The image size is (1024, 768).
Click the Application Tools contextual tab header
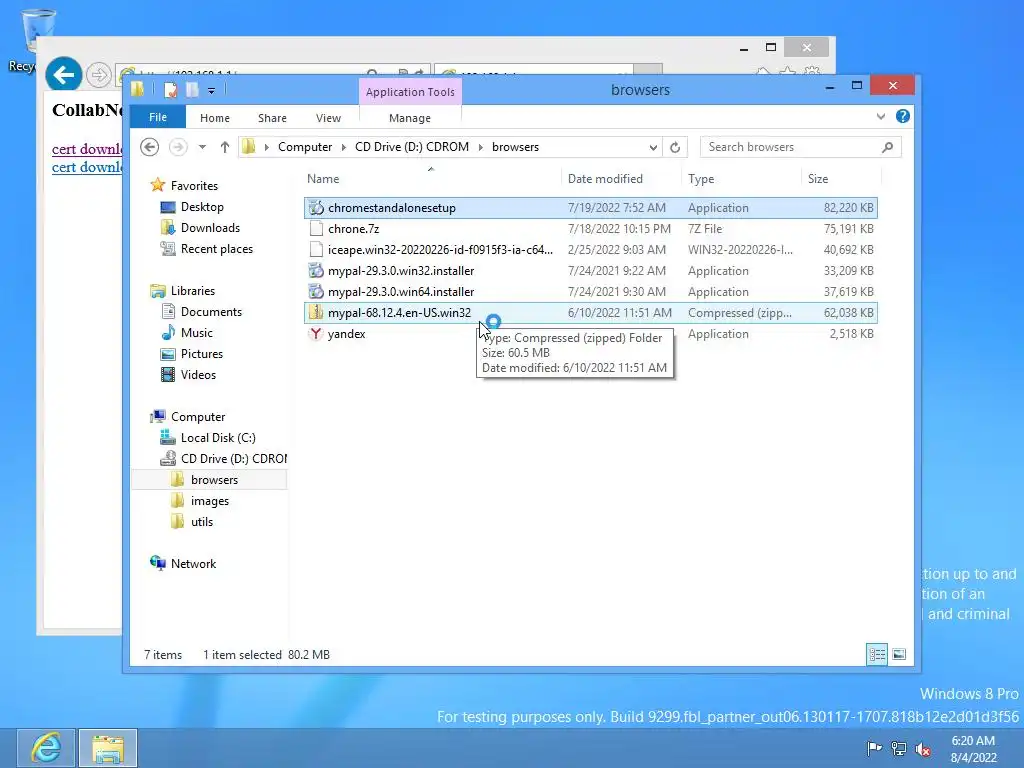(410, 92)
